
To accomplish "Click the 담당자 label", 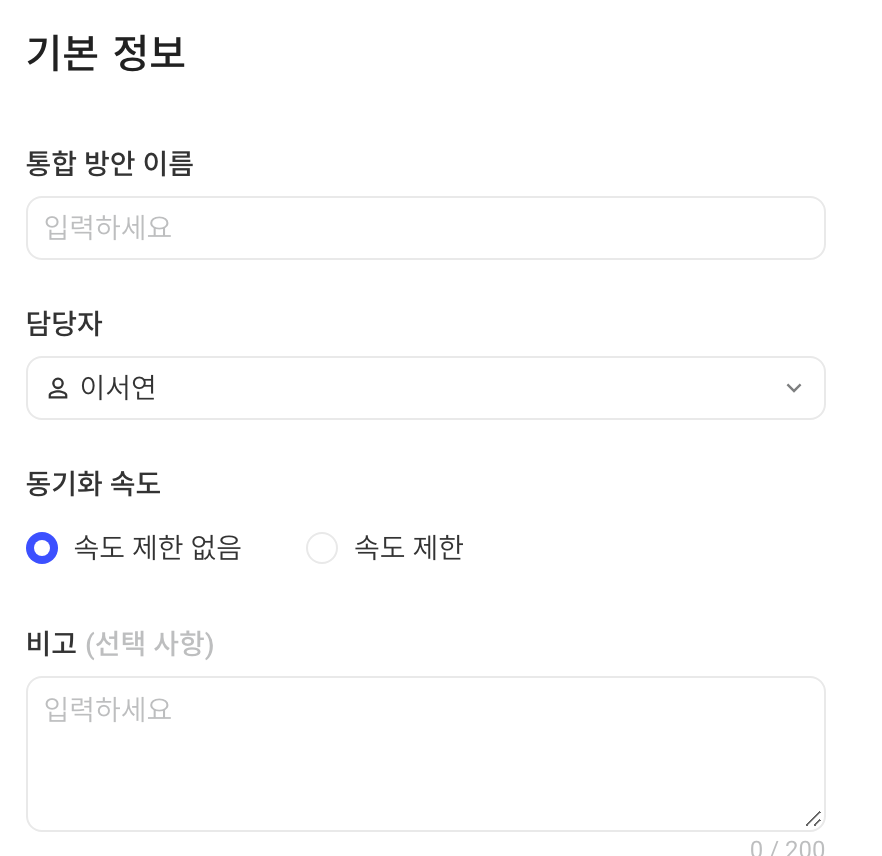I will coord(64,324).
